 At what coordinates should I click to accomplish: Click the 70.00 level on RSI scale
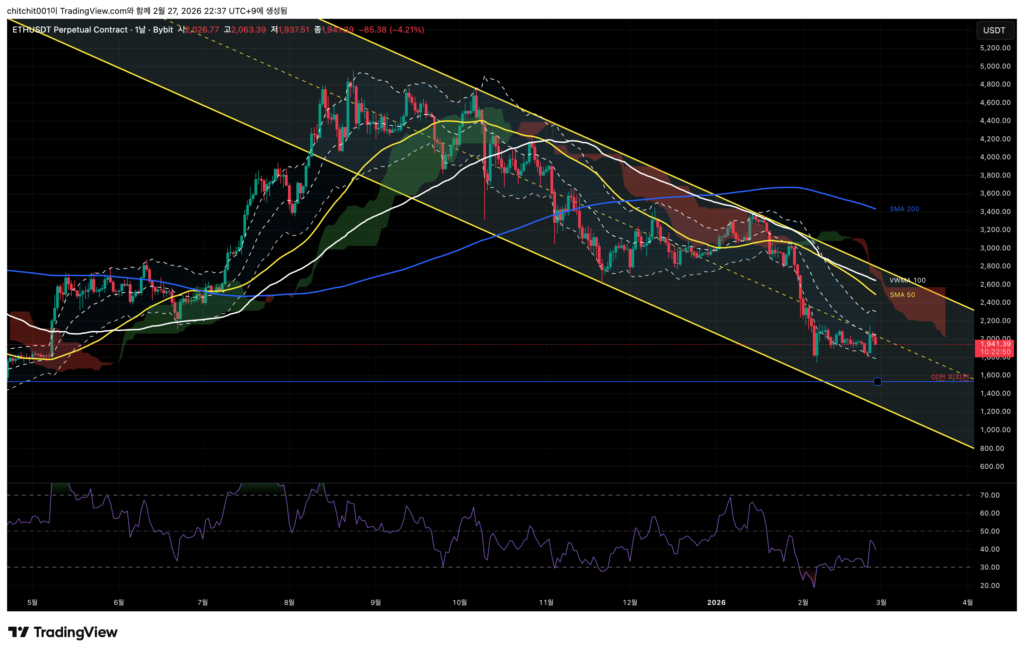(x=992, y=495)
